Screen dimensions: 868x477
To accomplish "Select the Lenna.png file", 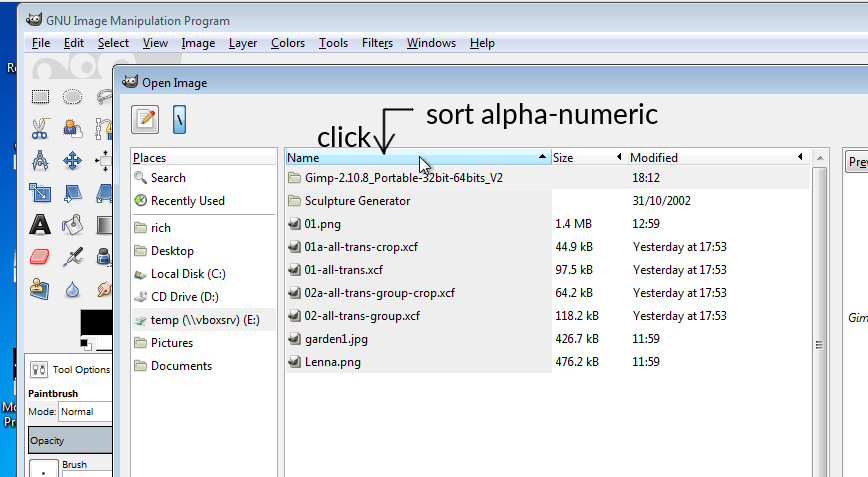I will click(x=332, y=362).
